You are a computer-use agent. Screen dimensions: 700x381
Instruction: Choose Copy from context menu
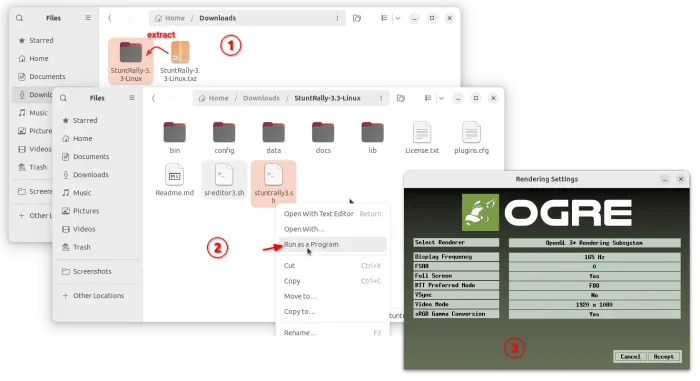333,281
